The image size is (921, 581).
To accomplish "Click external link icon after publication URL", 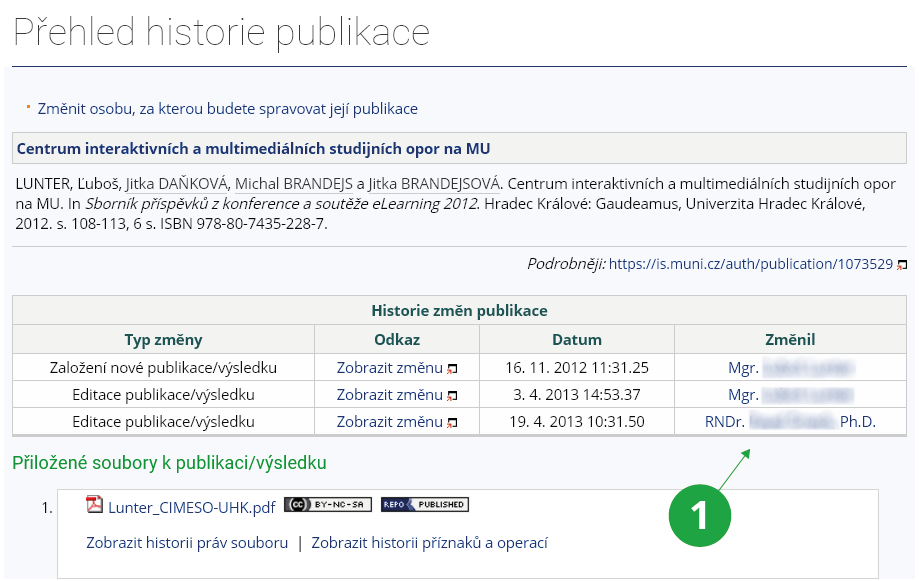I will point(902,265).
